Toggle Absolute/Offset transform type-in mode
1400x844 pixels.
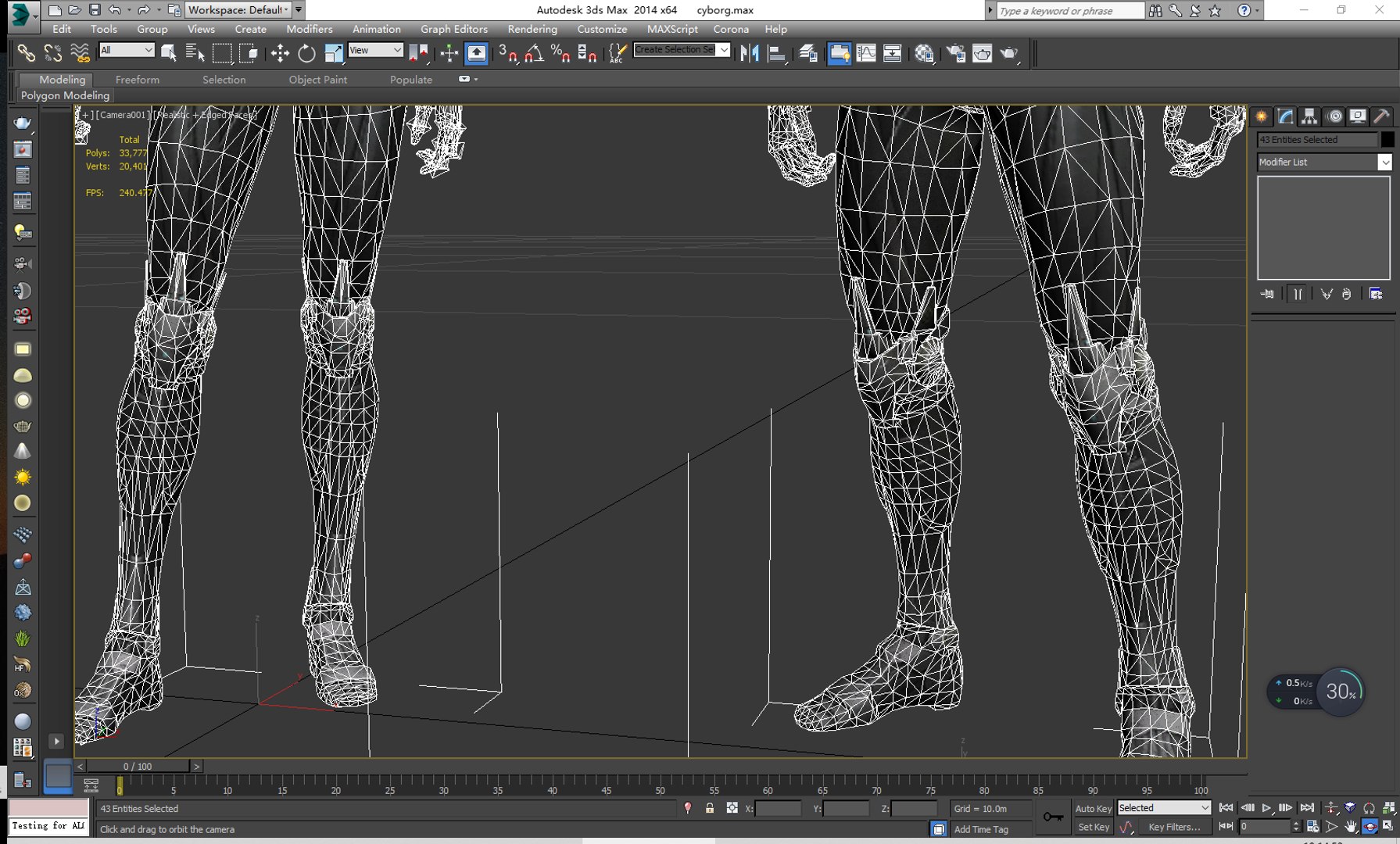click(x=732, y=808)
